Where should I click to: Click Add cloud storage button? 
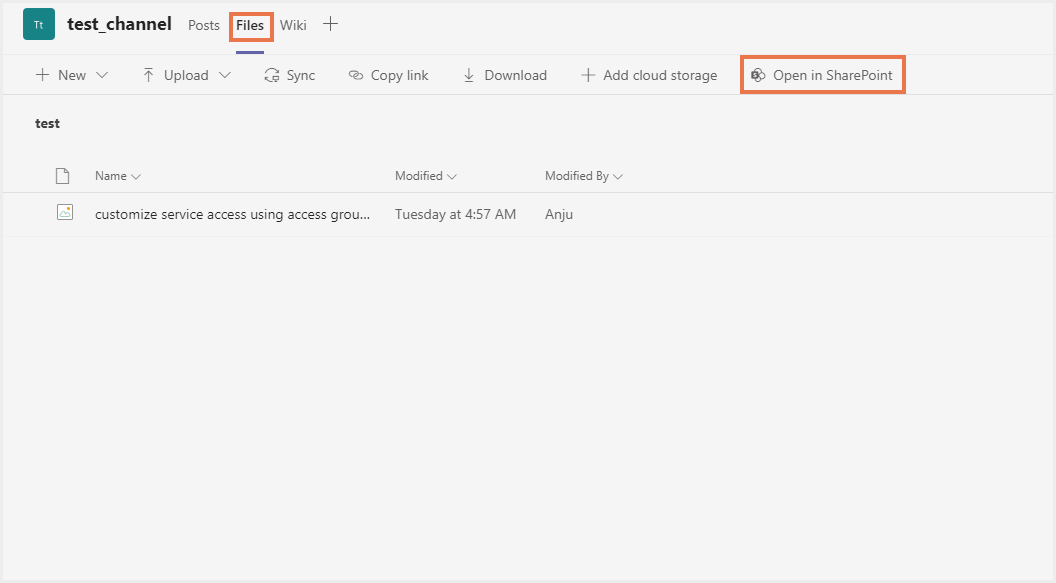(x=649, y=75)
